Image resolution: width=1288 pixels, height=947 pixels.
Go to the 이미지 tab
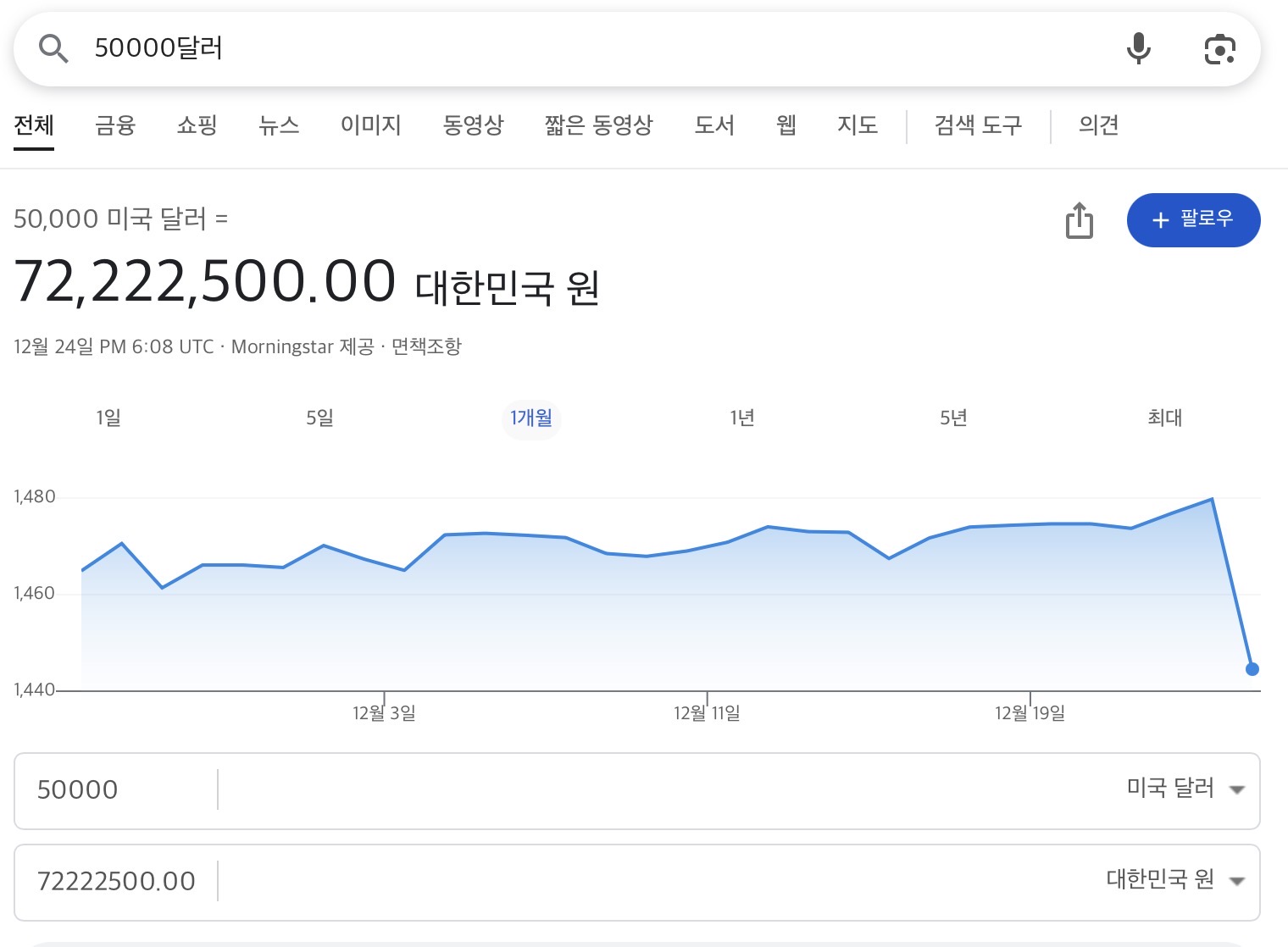coord(370,125)
